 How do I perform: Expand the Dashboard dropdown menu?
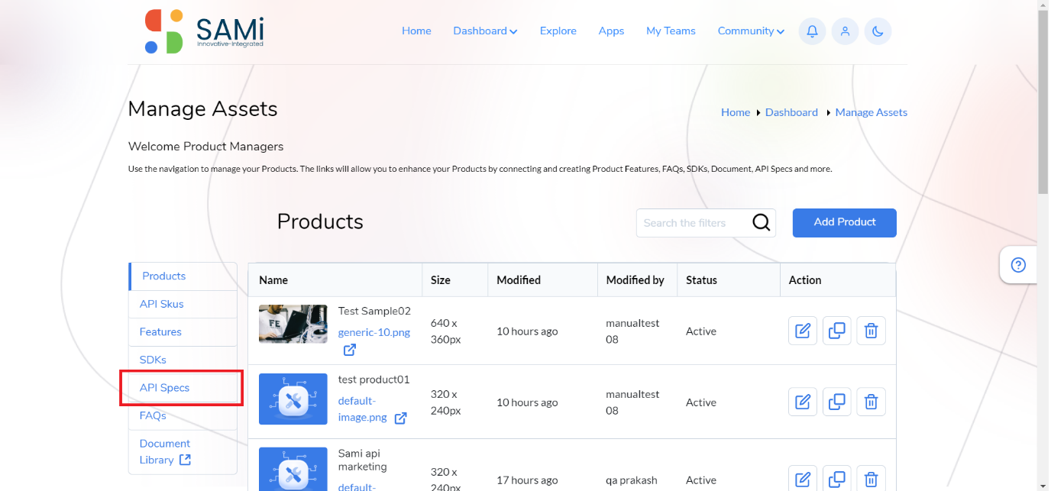coord(485,31)
